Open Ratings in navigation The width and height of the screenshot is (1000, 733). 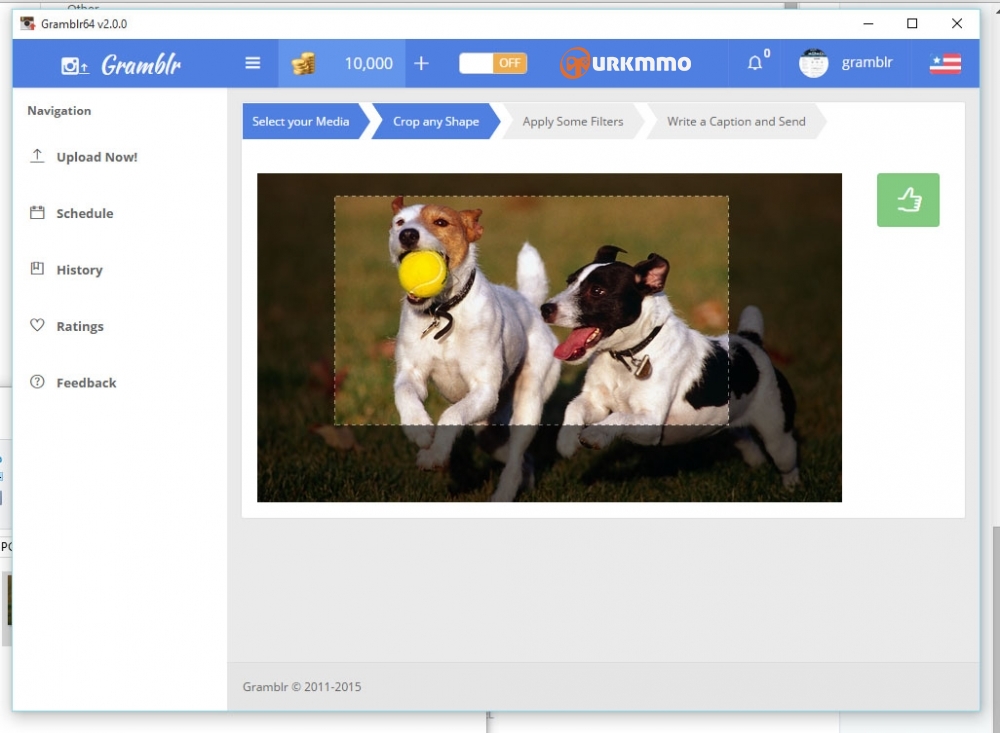coord(80,326)
